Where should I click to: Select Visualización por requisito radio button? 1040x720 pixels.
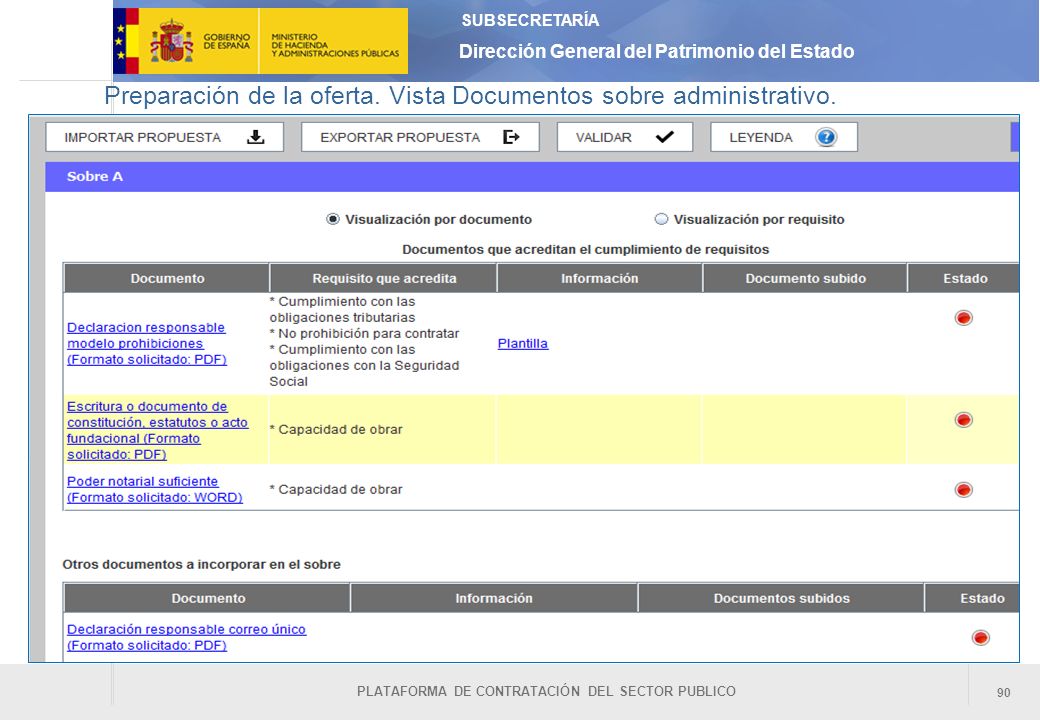[661, 219]
